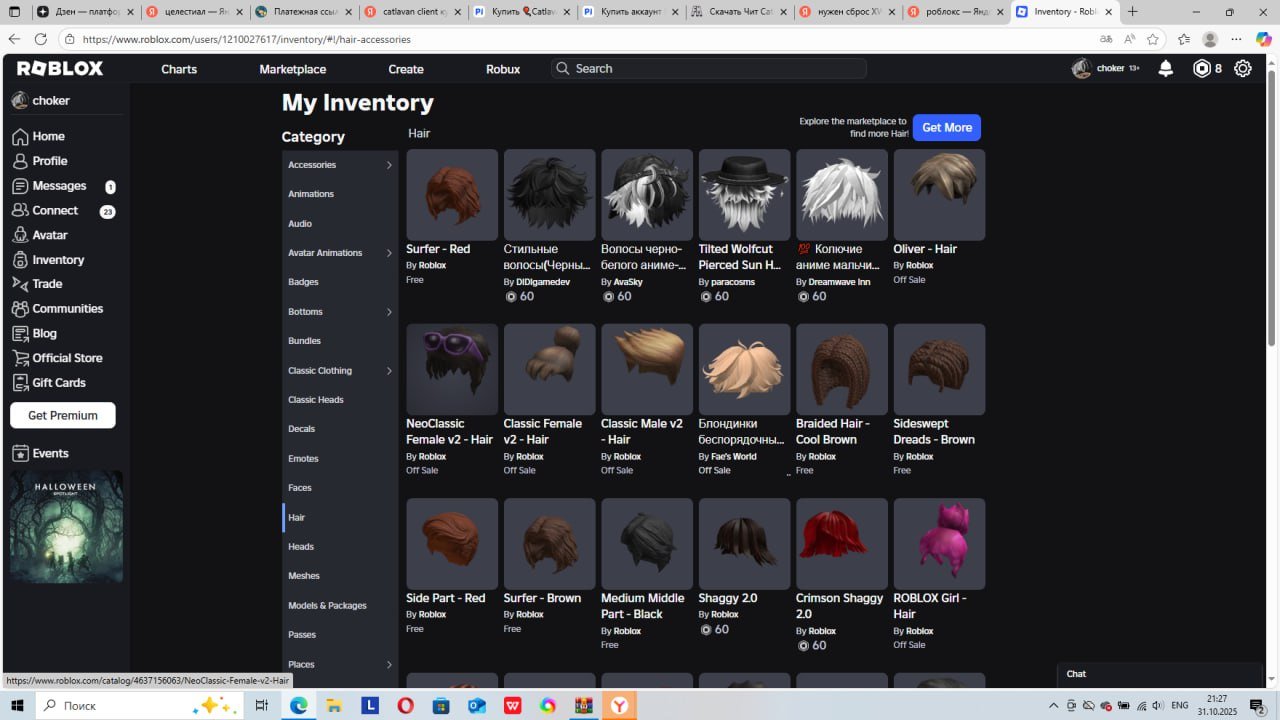Add page to favorites with the star icon

(x=1153, y=39)
